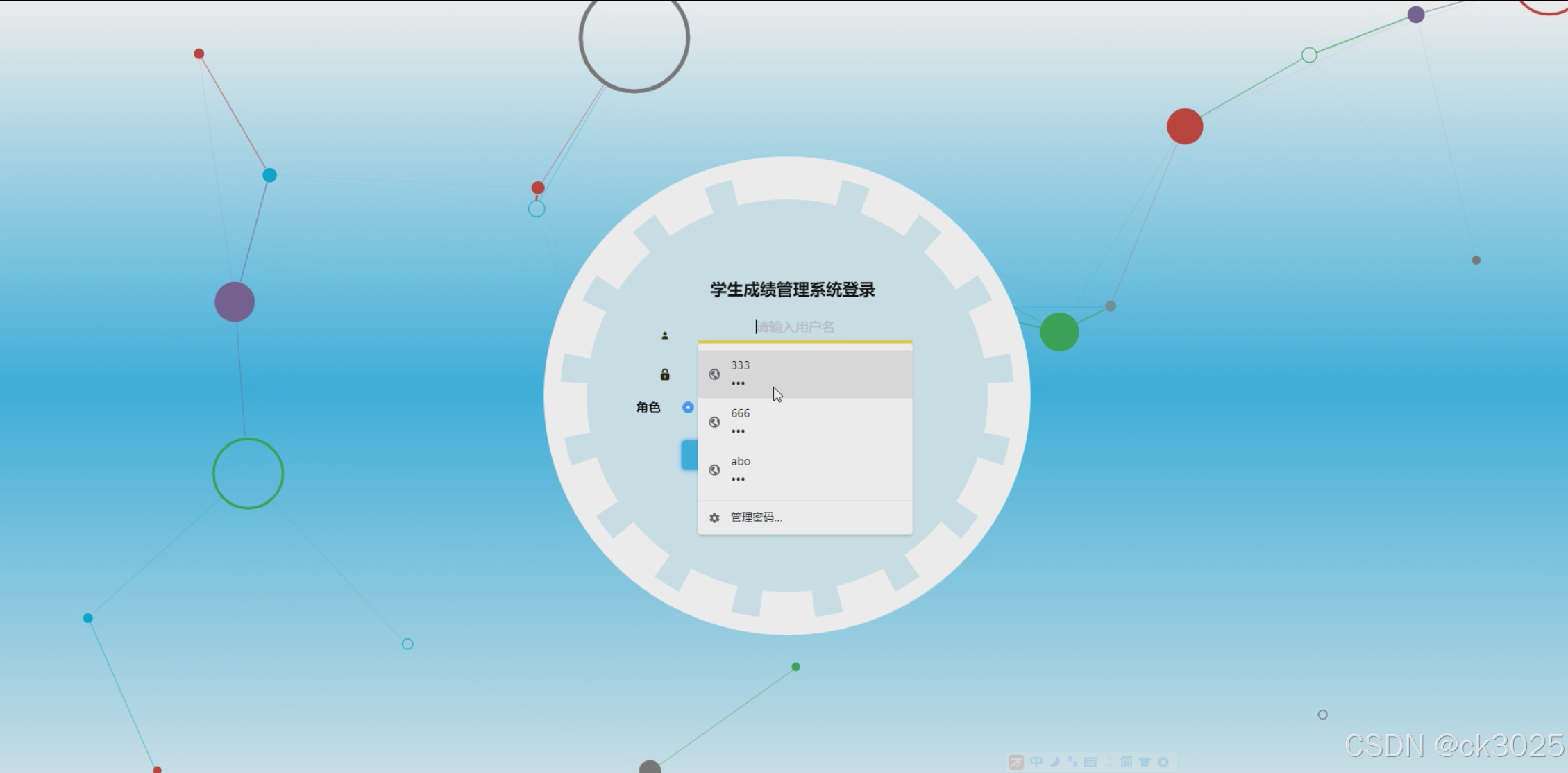Screen dimensions: 1568x773
Task: Click the globe icon next to abo
Action: coord(714,470)
